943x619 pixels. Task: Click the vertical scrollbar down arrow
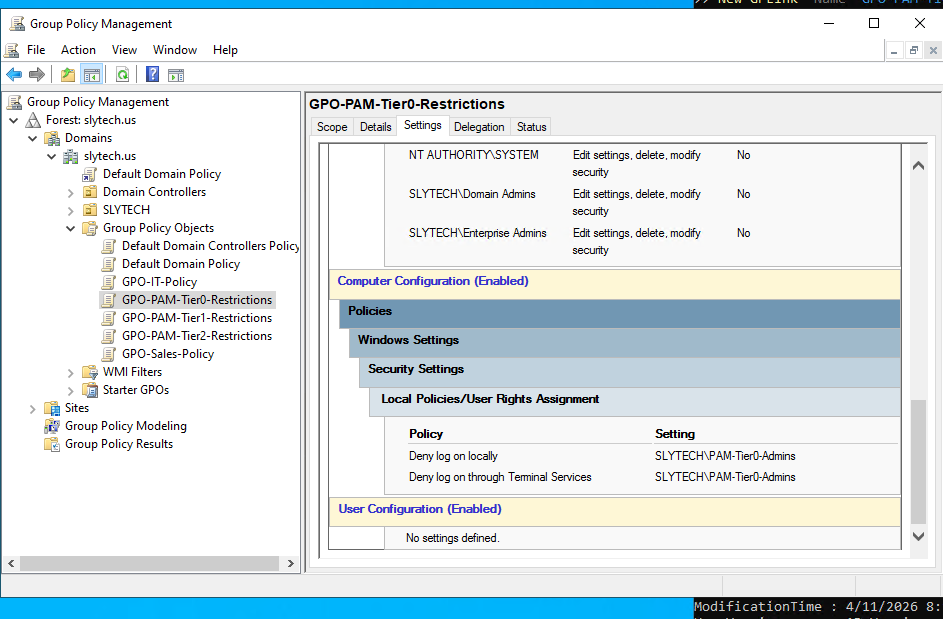click(x=918, y=537)
